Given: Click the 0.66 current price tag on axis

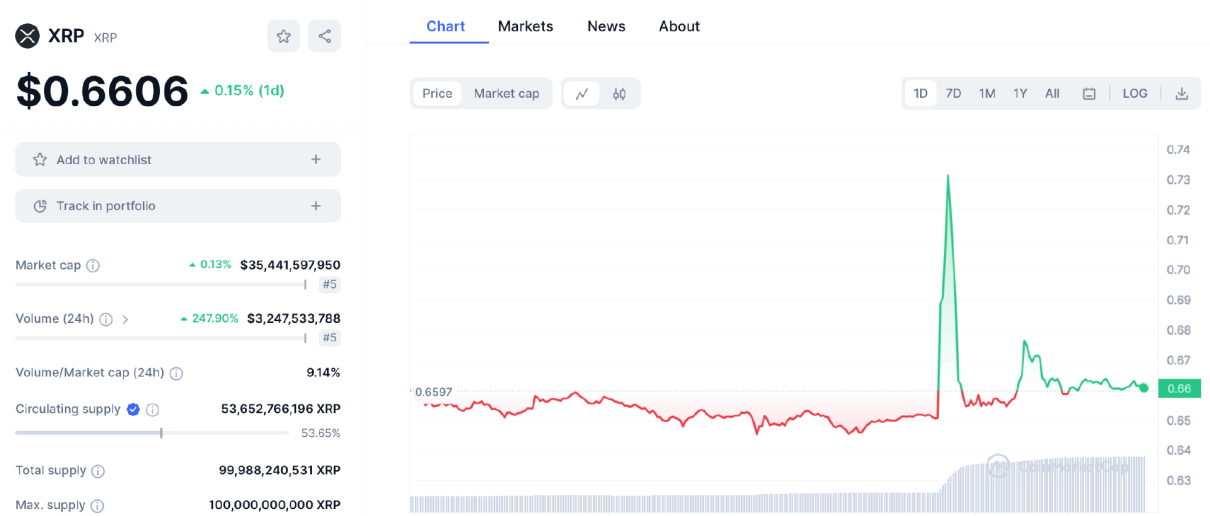Looking at the screenshot, I should pyautogui.click(x=1179, y=389).
